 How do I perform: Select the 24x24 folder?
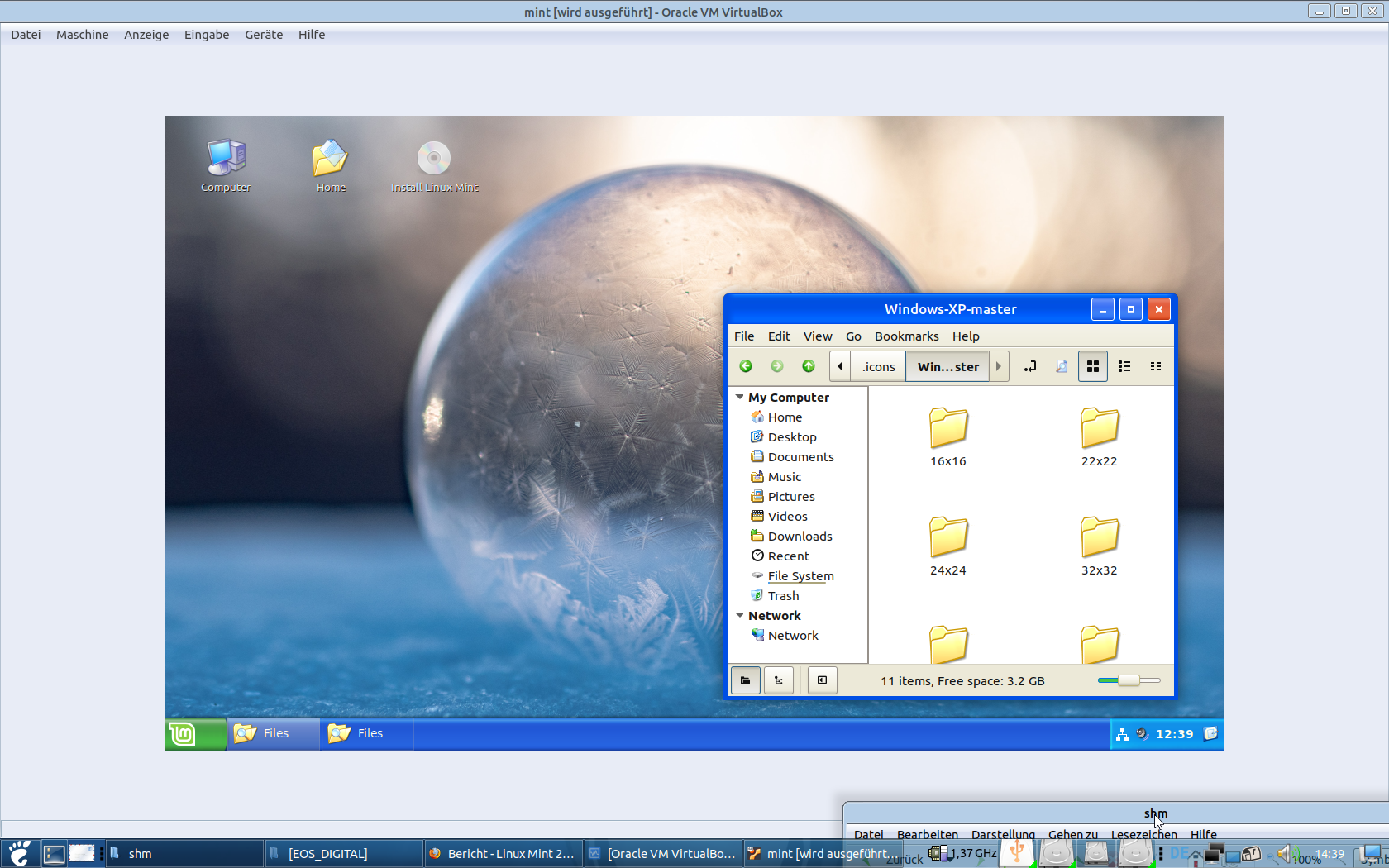[948, 546]
